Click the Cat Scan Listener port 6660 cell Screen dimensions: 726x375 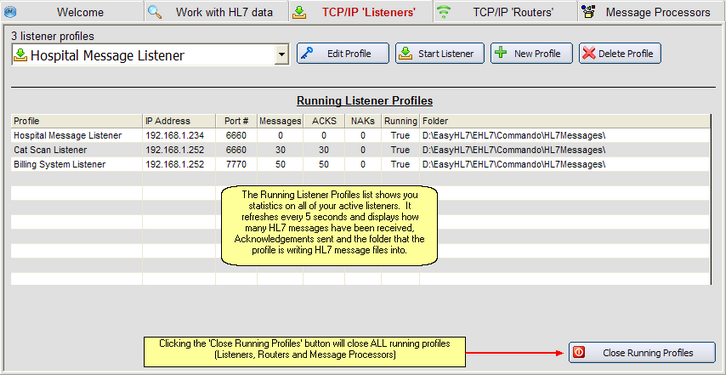click(x=237, y=150)
